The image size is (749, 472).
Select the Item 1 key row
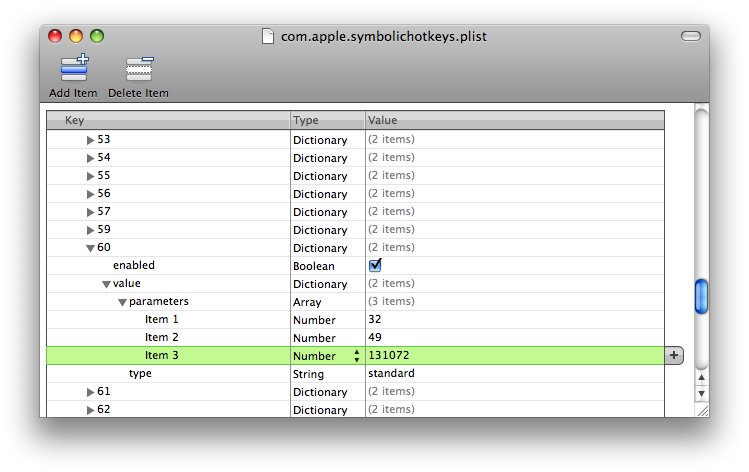tap(161, 319)
